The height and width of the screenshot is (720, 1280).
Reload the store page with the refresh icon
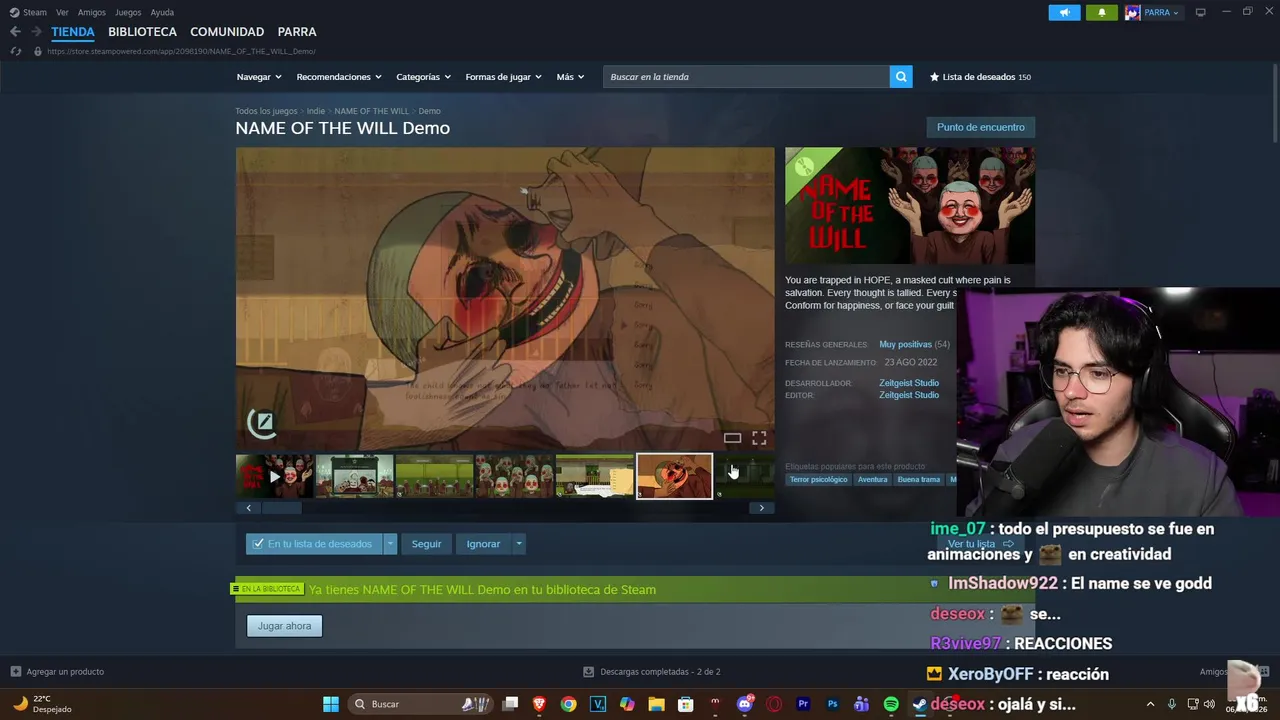coord(15,51)
